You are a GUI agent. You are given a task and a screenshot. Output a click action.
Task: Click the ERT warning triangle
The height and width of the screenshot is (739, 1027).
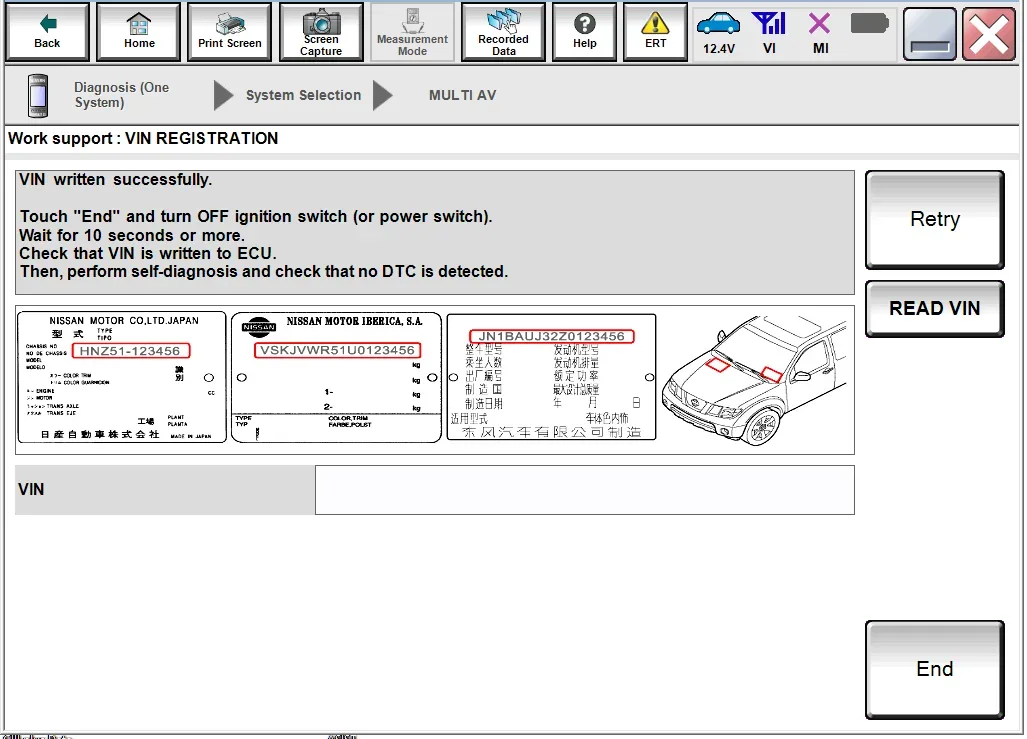655,24
